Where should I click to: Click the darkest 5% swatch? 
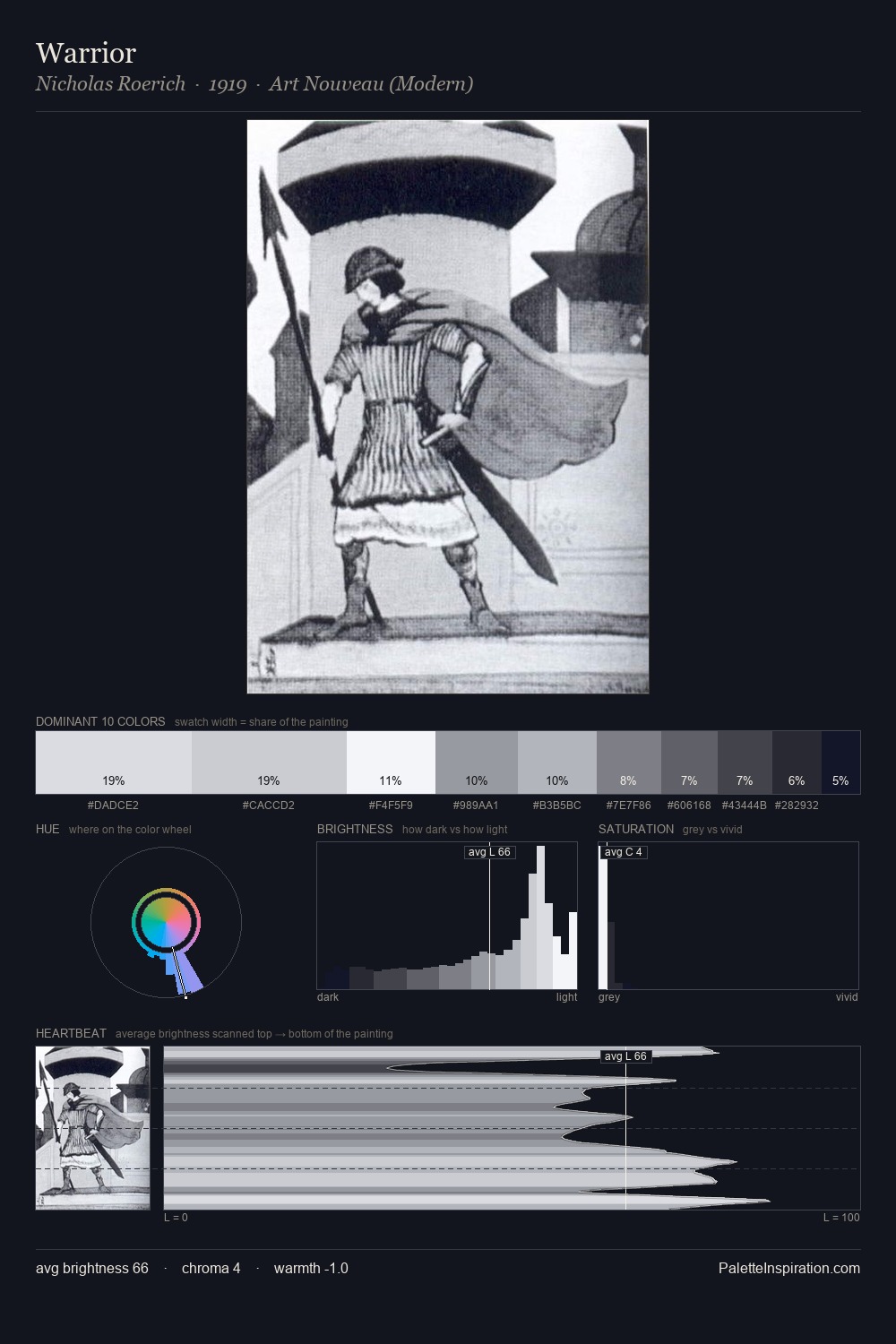coord(840,762)
